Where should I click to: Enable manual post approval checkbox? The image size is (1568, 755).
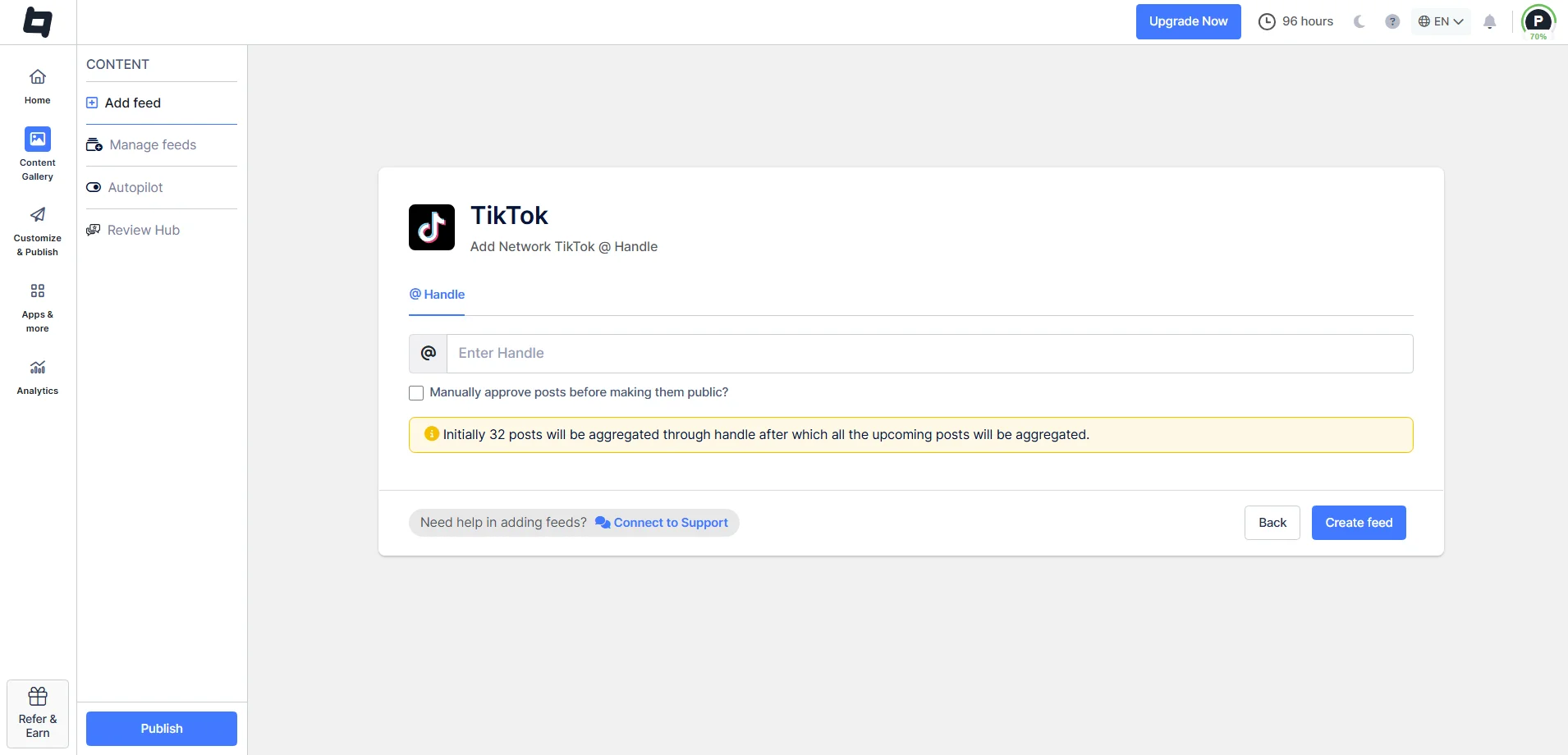click(416, 393)
